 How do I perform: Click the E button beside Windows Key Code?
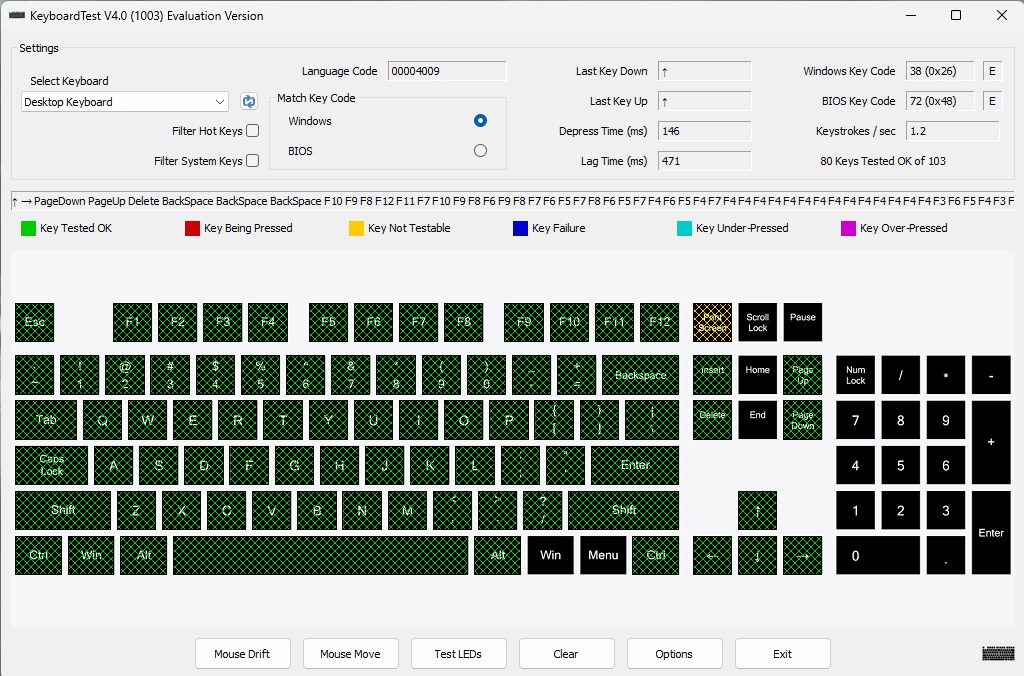pos(992,71)
